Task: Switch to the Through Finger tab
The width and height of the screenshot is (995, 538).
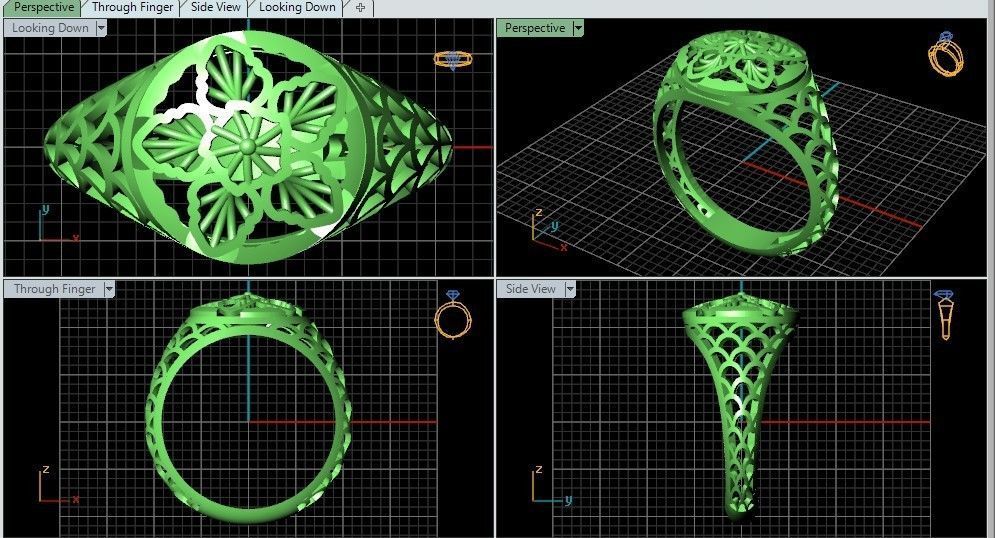Action: pyautogui.click(x=132, y=8)
